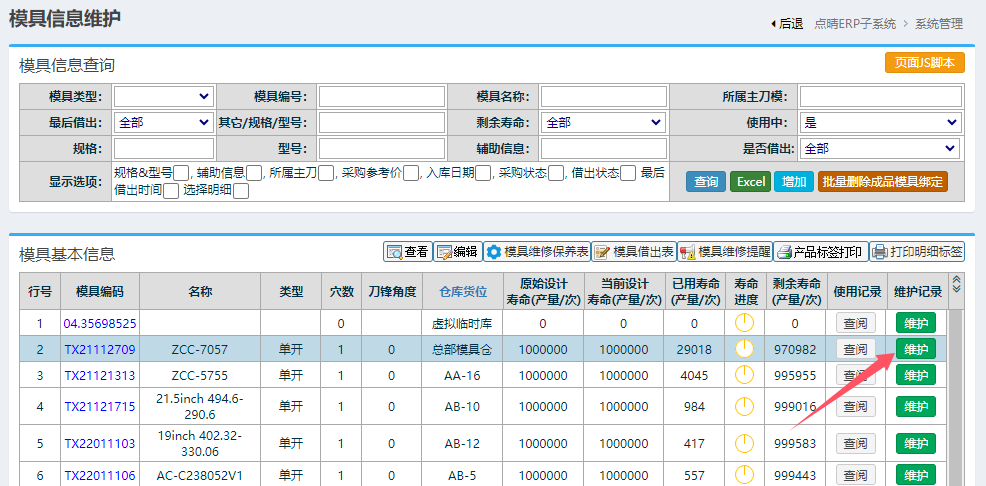The image size is (986, 486).
Task: Click the 后退 back arrow
Action: pyautogui.click(x=787, y=24)
